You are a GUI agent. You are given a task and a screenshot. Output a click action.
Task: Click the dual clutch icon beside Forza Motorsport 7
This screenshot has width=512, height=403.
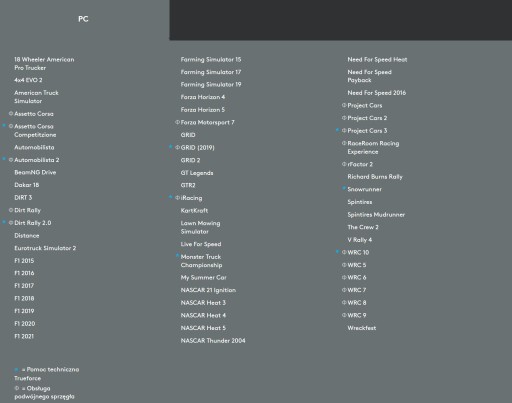177,122
